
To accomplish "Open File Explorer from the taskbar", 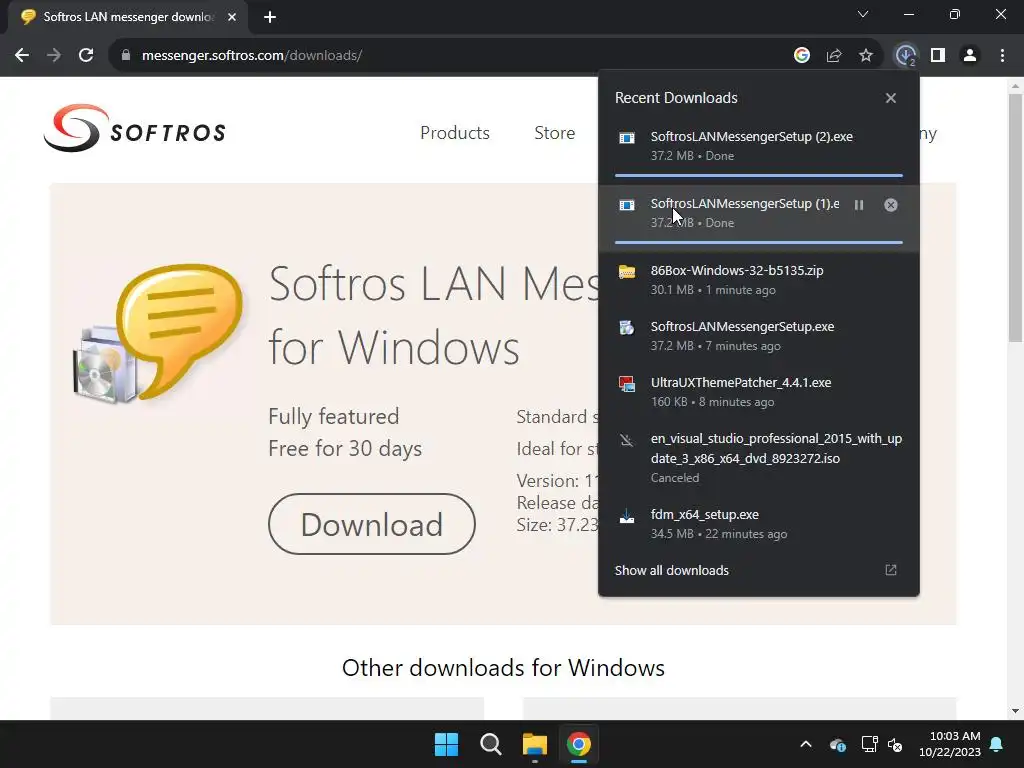I will (x=535, y=744).
